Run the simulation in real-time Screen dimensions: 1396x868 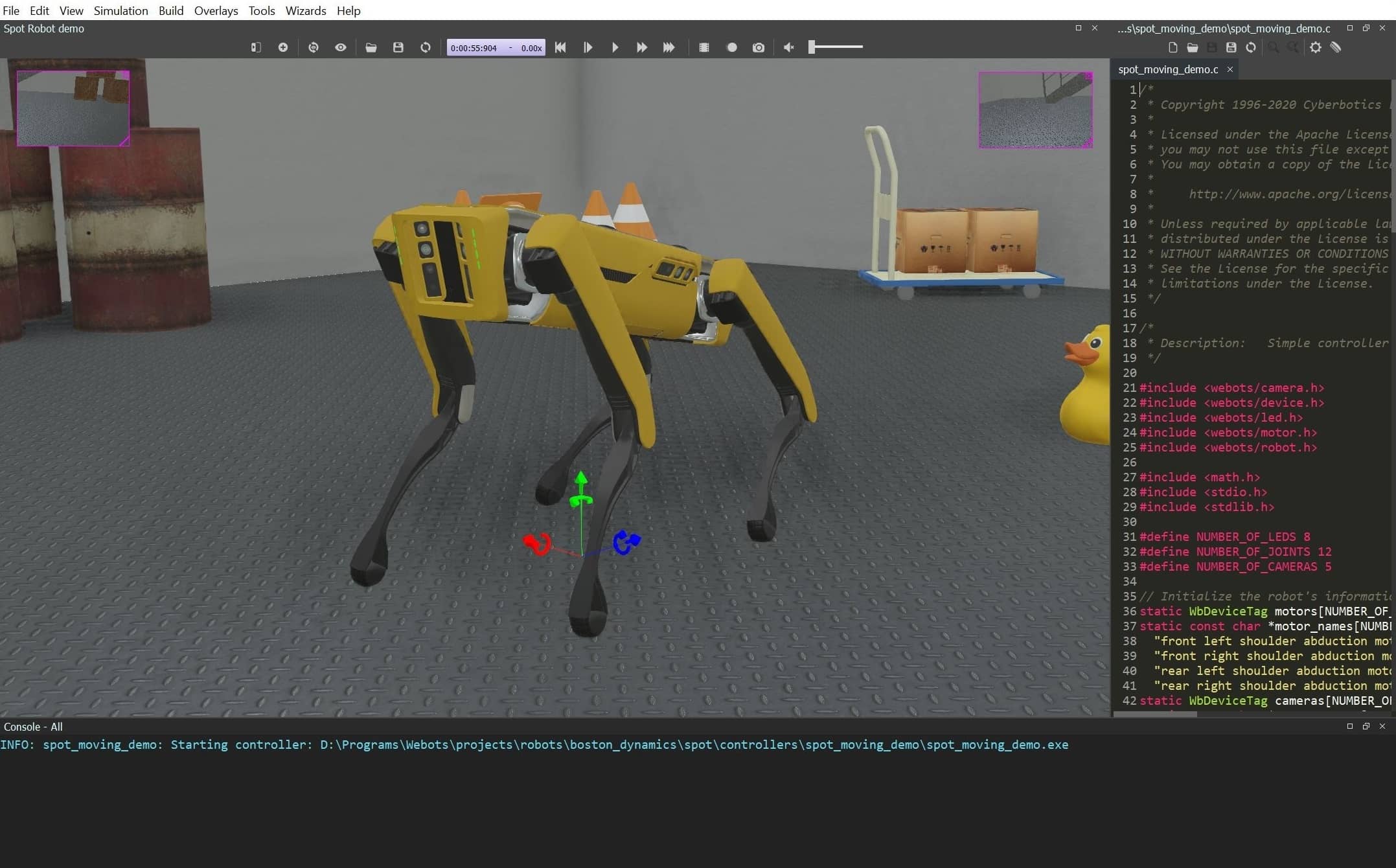[x=615, y=47]
